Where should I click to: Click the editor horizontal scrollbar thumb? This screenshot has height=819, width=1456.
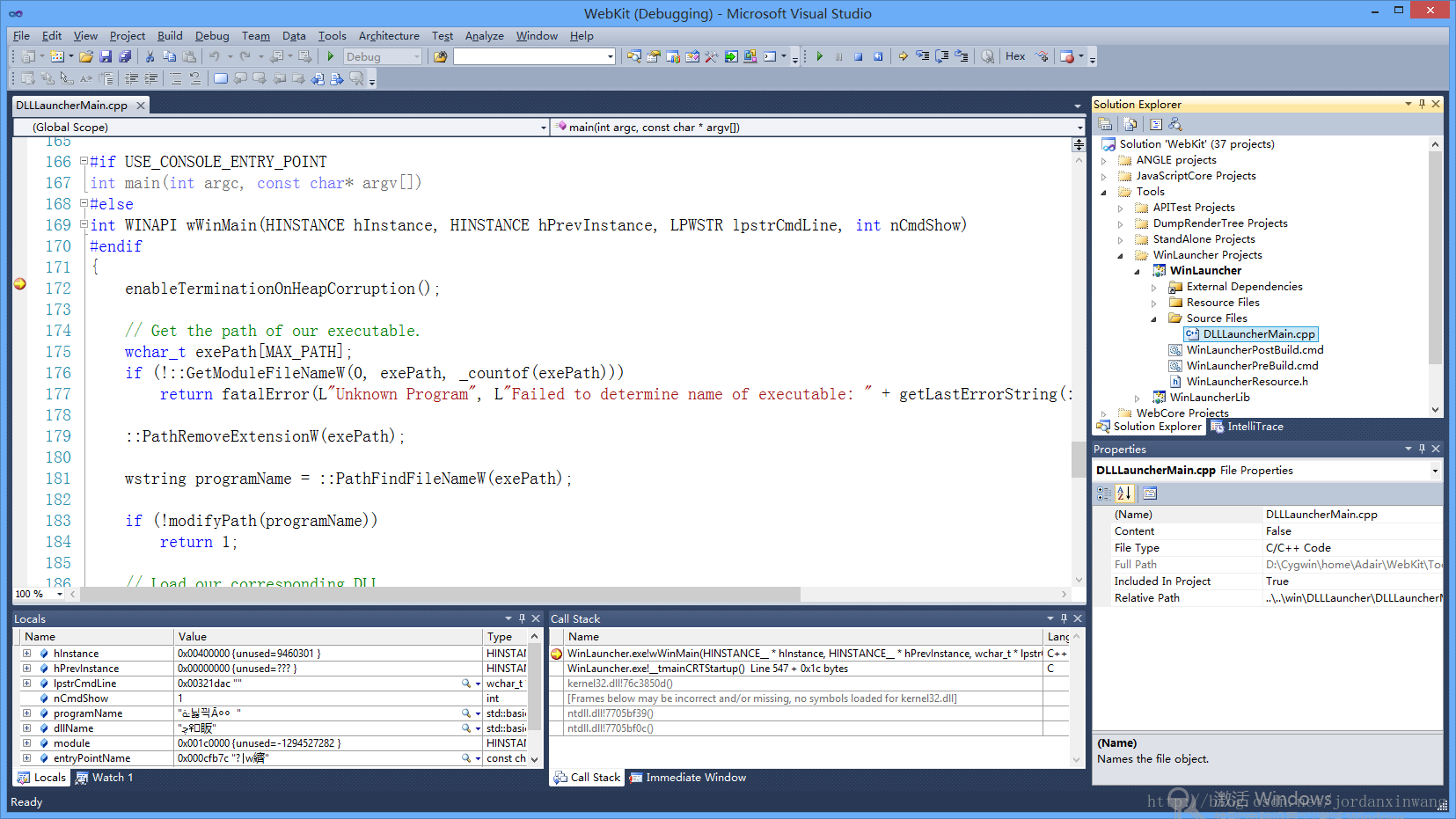[440, 595]
